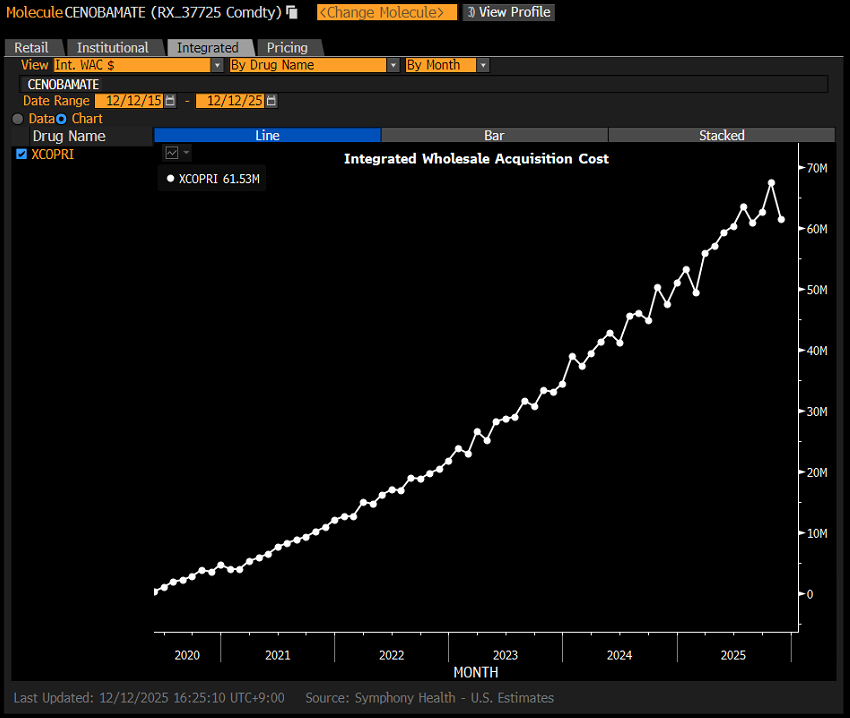The width and height of the screenshot is (850, 718).
Task: Expand the chart options arrow beside chart icon
Action: pyautogui.click(x=186, y=153)
